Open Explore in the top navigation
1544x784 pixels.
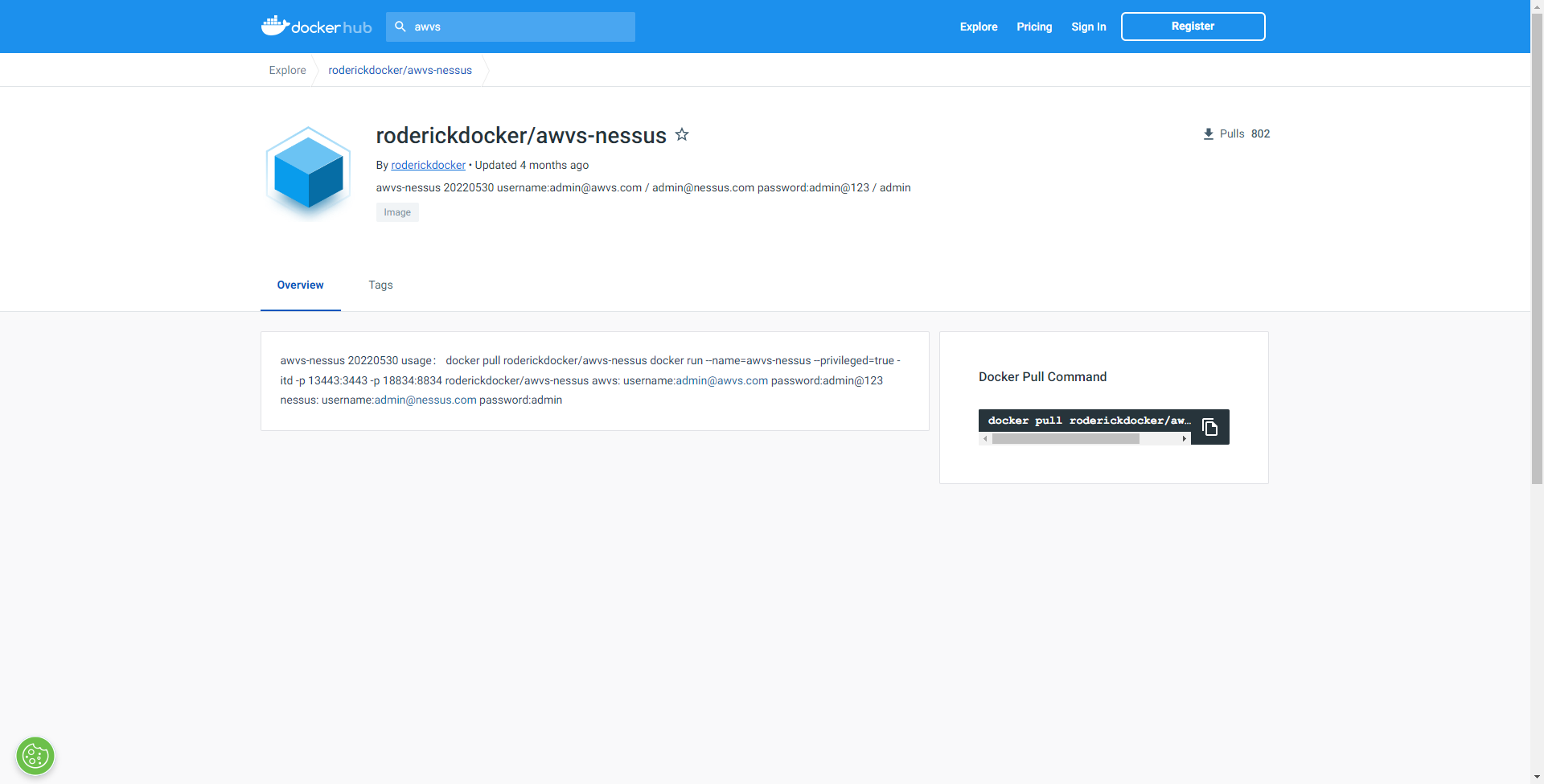[979, 27]
